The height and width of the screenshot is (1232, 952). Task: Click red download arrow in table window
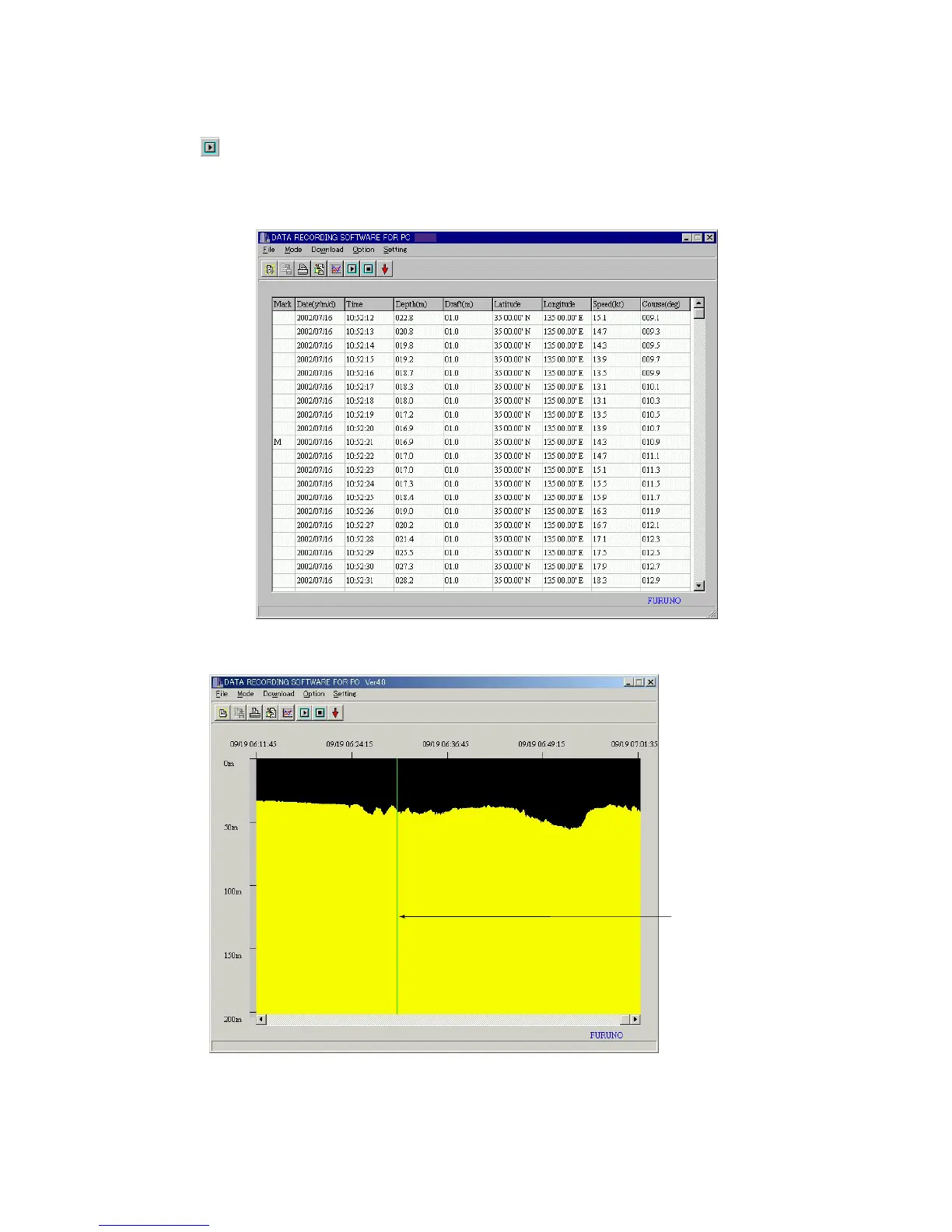pyautogui.click(x=385, y=269)
